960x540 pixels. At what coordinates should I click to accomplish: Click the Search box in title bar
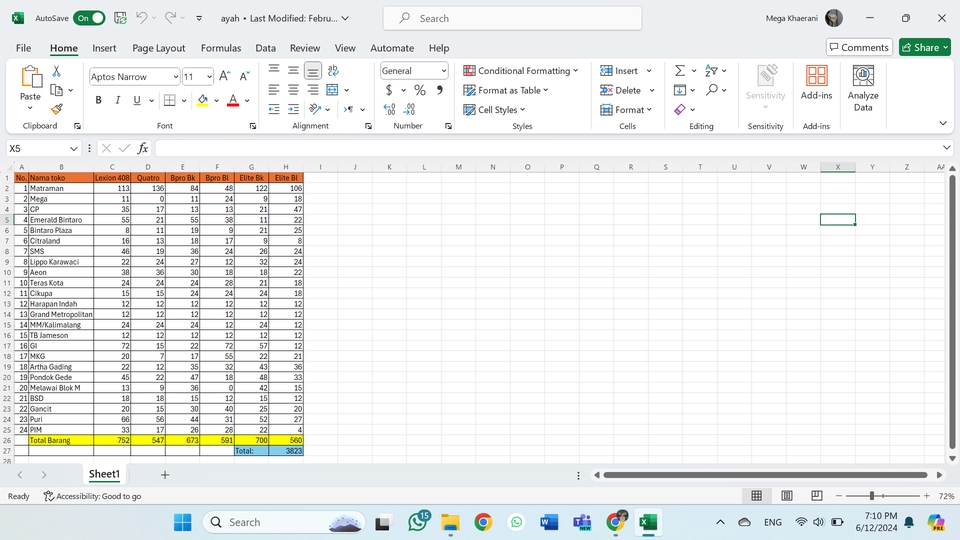(x=512, y=18)
